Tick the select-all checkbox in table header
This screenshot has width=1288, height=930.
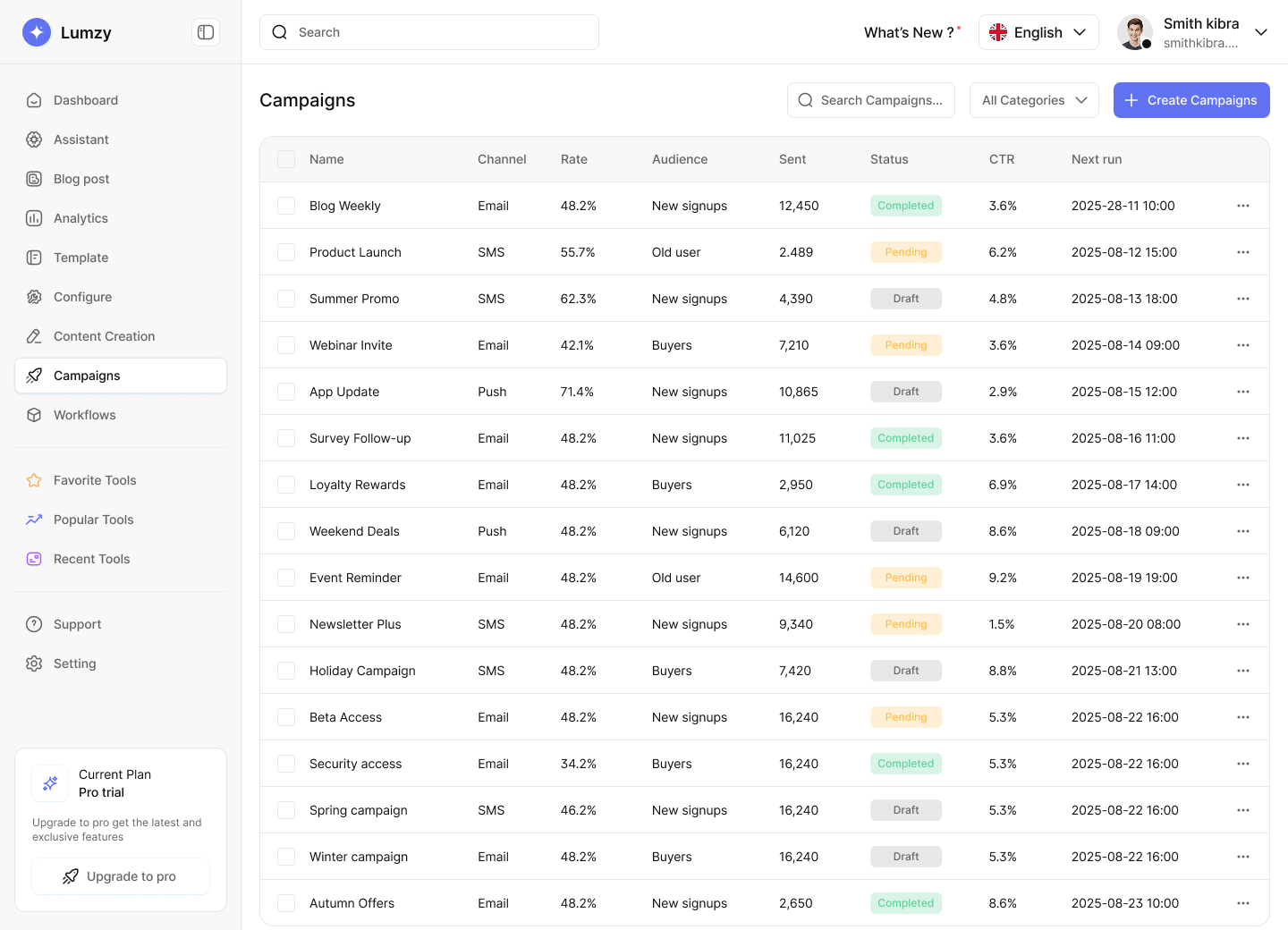pyautogui.click(x=286, y=158)
